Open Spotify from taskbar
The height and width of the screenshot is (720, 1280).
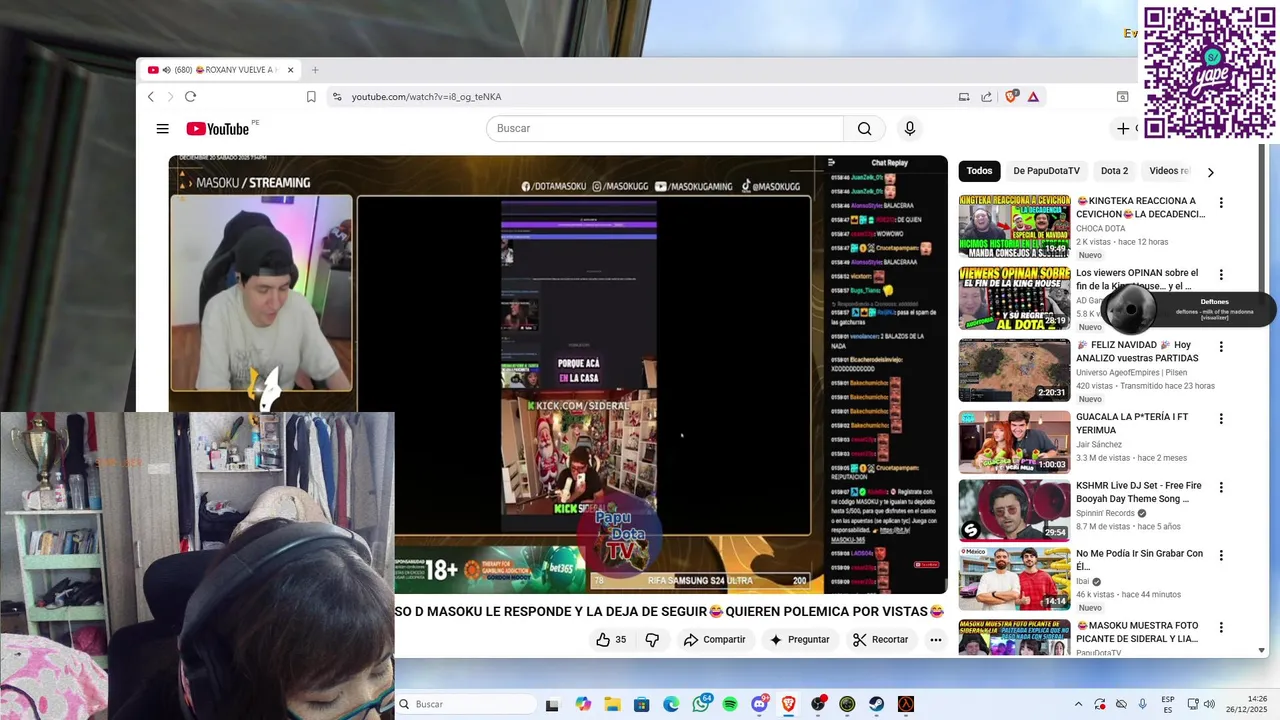(730, 704)
